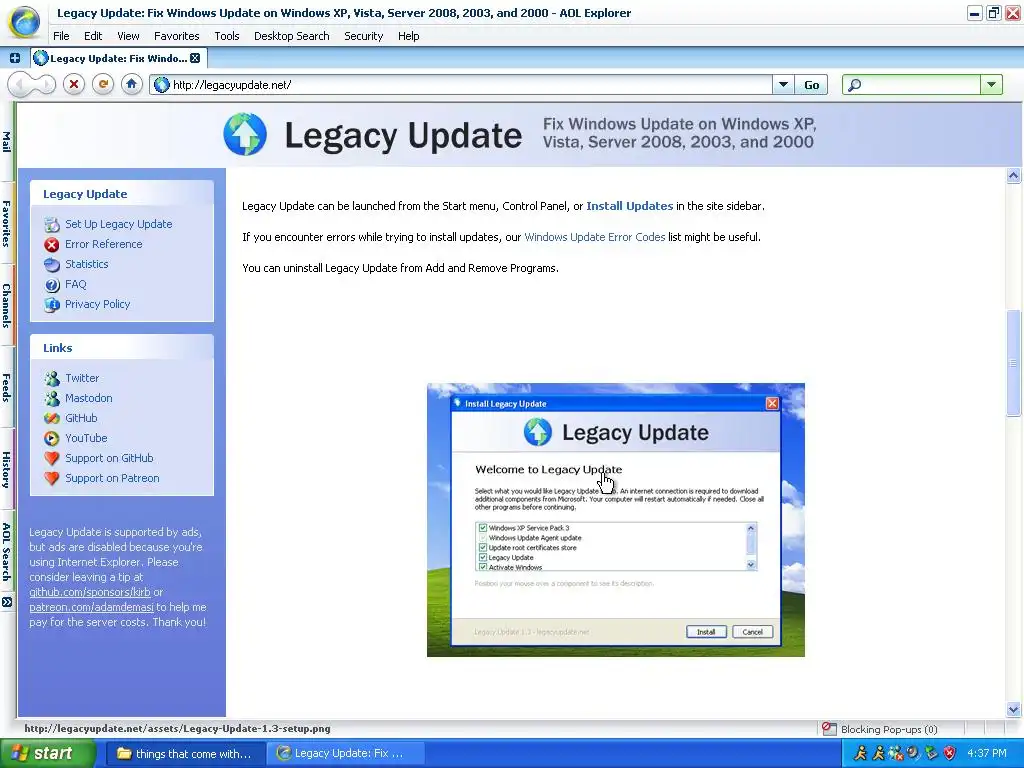The height and width of the screenshot is (768, 1024).
Task: Switch to things that come with taskbar folder
Action: pos(185,754)
